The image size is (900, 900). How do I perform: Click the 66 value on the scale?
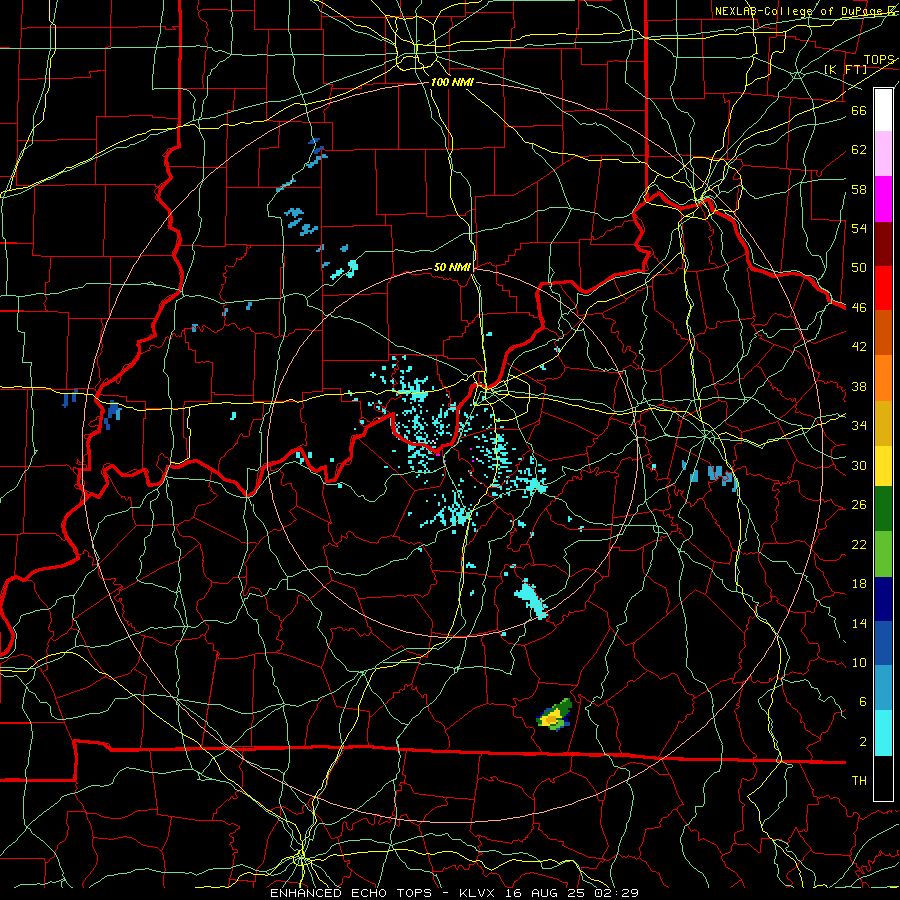pos(859,110)
